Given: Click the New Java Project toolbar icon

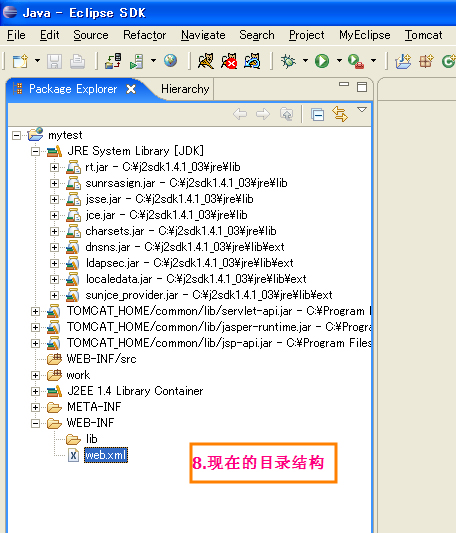Looking at the screenshot, I should pos(403,62).
